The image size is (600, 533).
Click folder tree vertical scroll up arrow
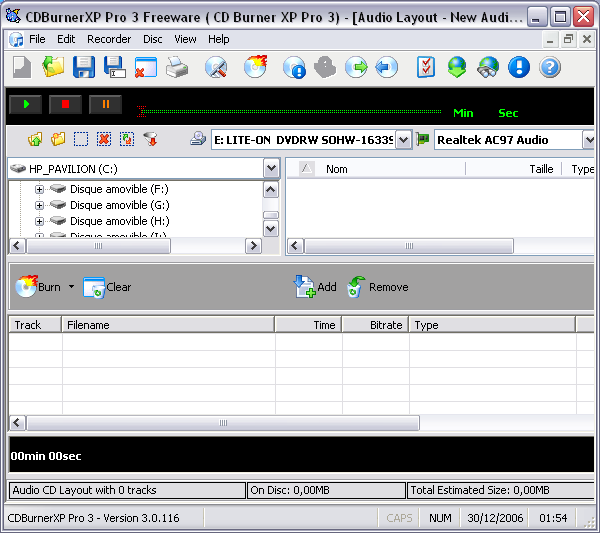click(271, 190)
